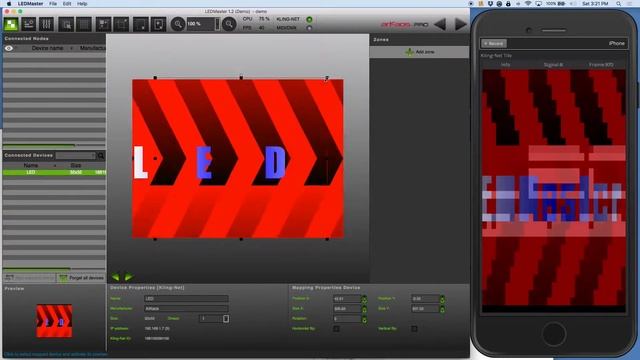The height and width of the screenshot is (360, 640).
Task: Click the Rotation stepper arrows
Action: pyautogui.click(x=364, y=319)
